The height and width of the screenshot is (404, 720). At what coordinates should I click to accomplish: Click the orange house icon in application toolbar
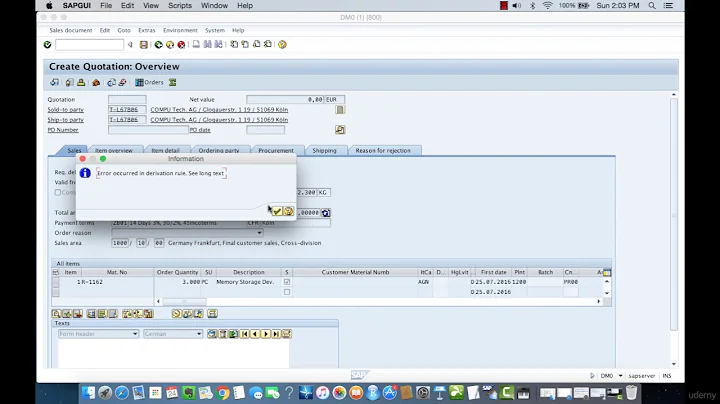[96, 83]
